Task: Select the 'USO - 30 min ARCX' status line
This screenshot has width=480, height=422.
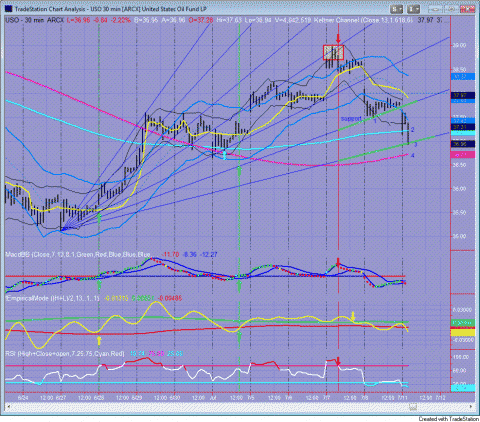Action: point(35,20)
